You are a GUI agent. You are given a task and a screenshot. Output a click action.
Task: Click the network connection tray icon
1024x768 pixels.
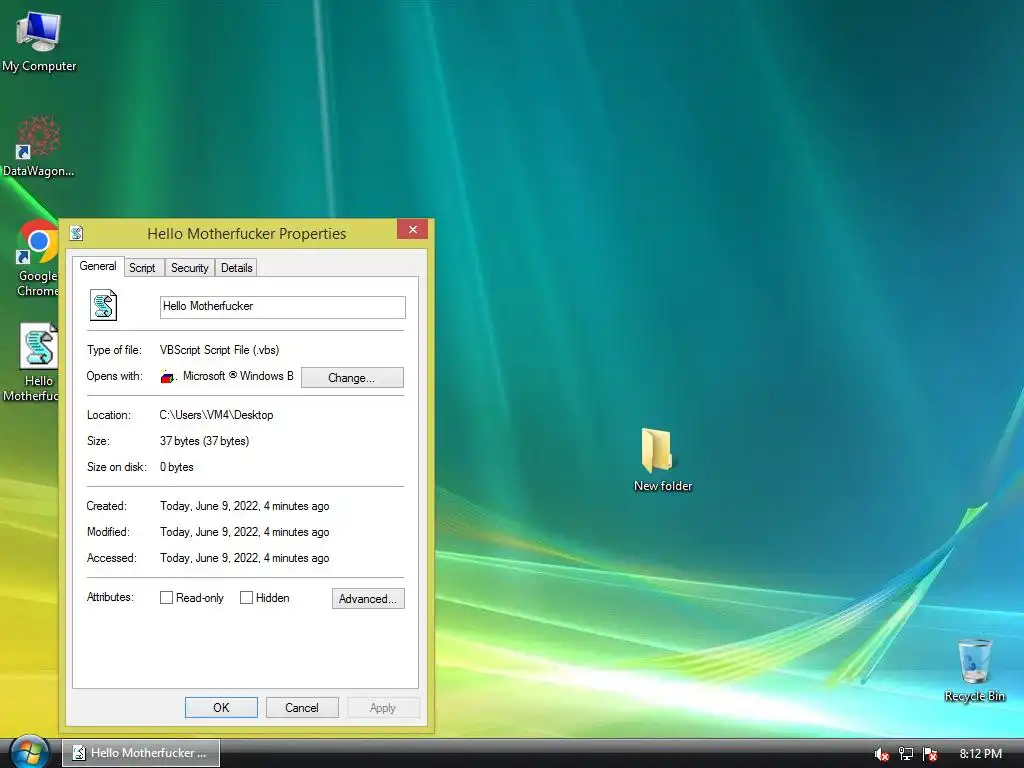(906, 754)
